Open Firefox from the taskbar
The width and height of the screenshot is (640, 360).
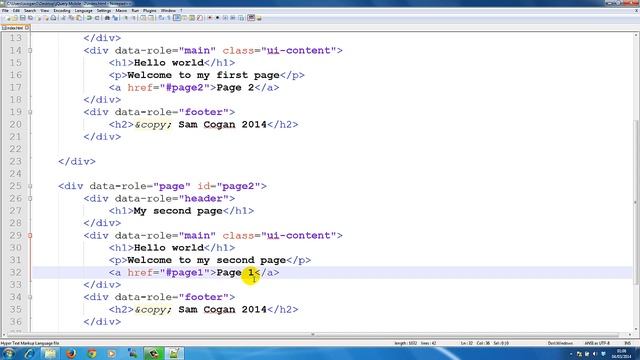[71, 353]
